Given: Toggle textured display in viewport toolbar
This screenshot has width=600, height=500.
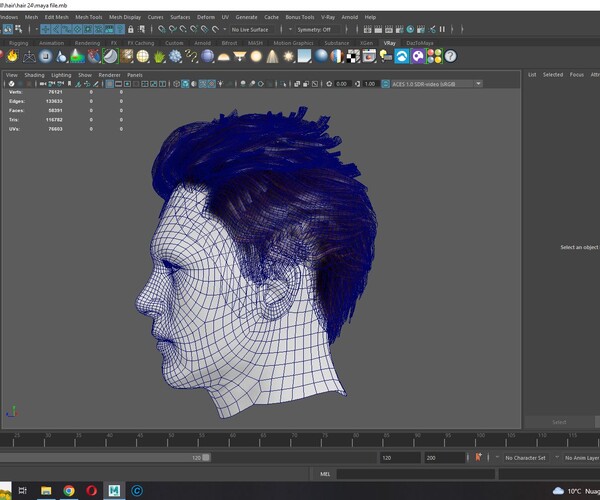Looking at the screenshot, I should tap(212, 84).
